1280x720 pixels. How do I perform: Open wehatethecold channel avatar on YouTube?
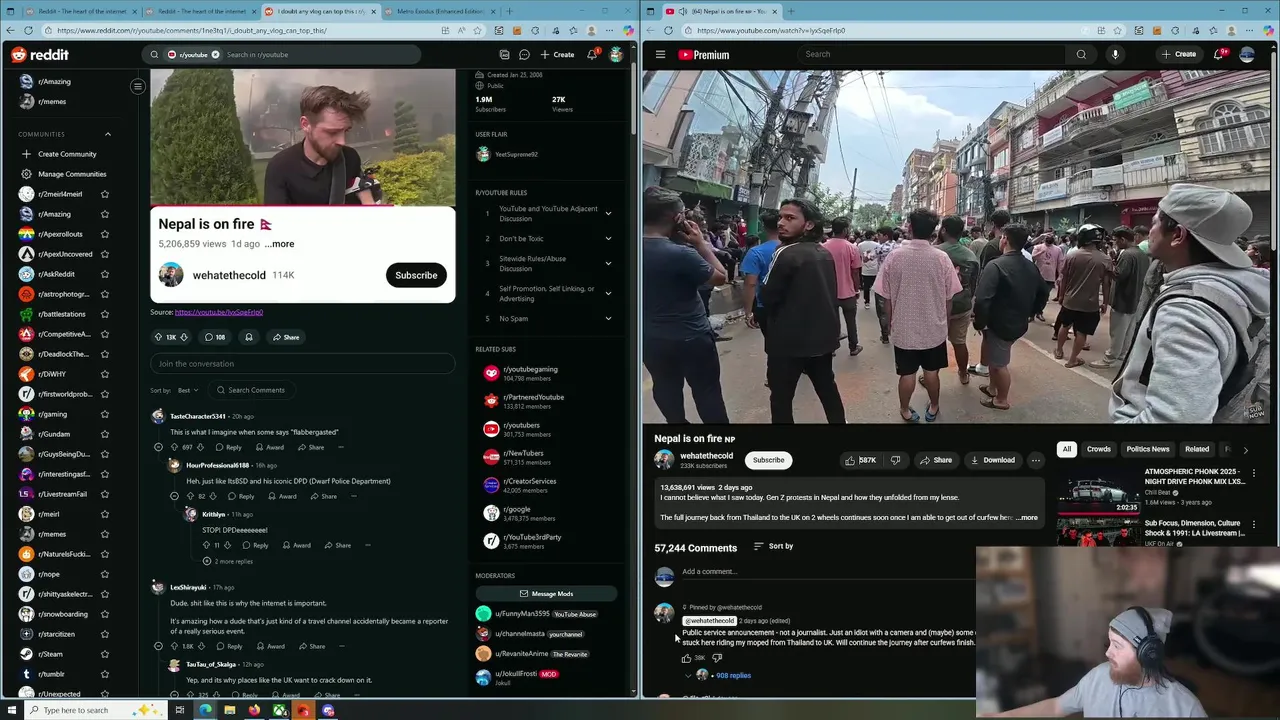point(664,460)
